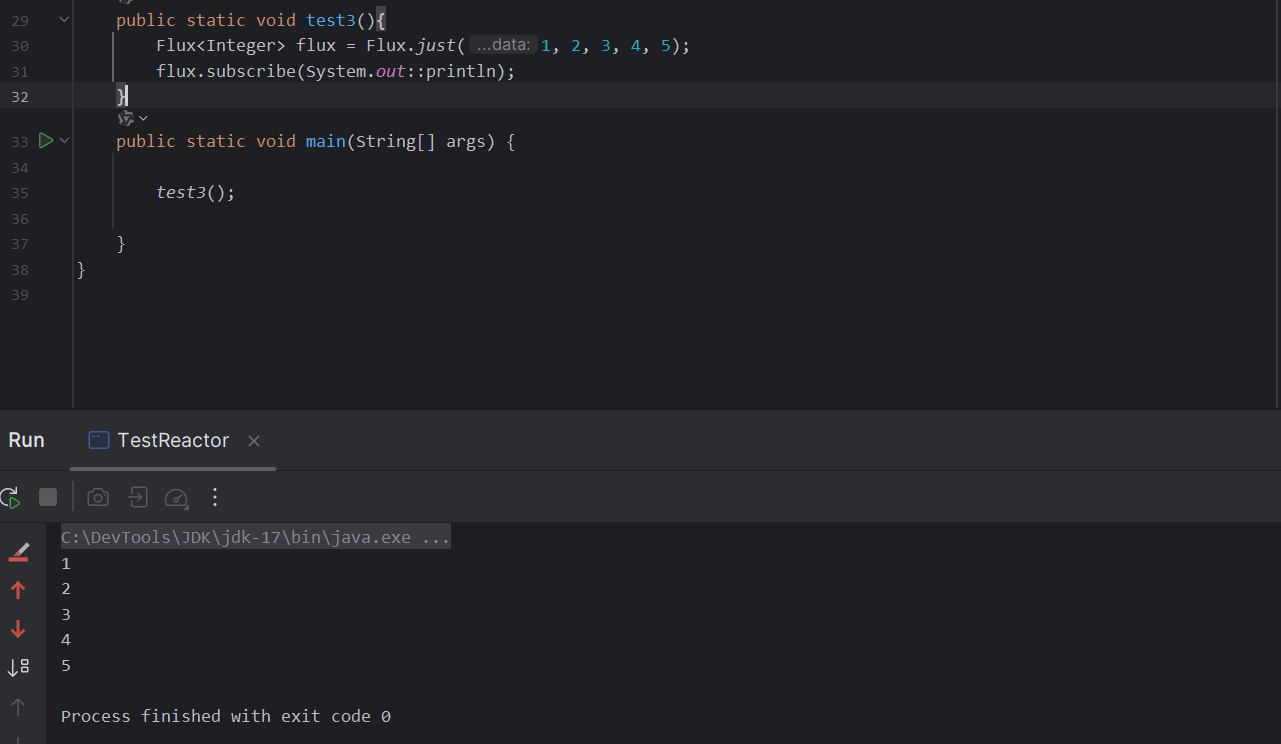This screenshot has width=1281, height=744.
Task: Click console output line '3'
Action: 66,614
